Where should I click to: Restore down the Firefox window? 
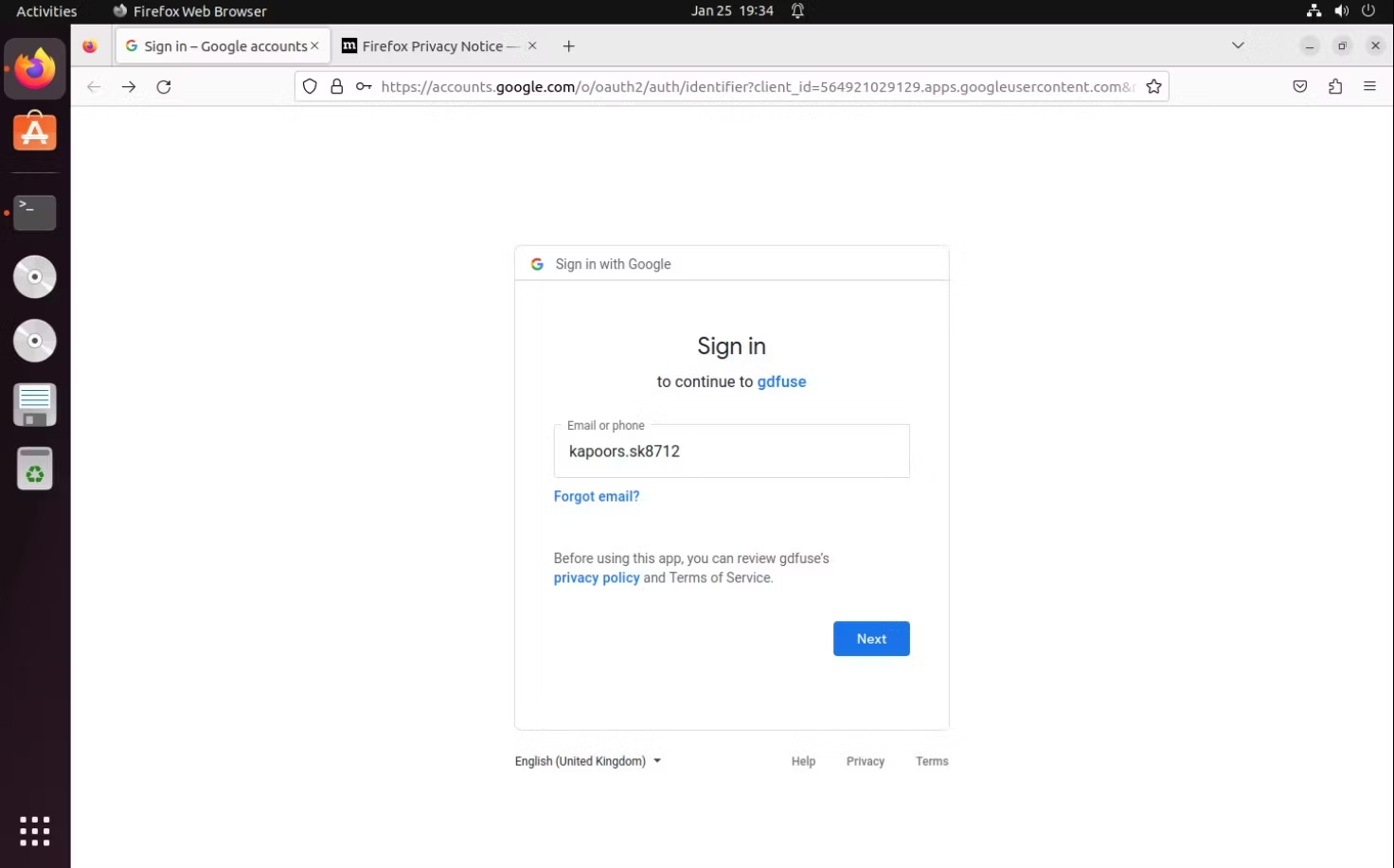tap(1342, 46)
